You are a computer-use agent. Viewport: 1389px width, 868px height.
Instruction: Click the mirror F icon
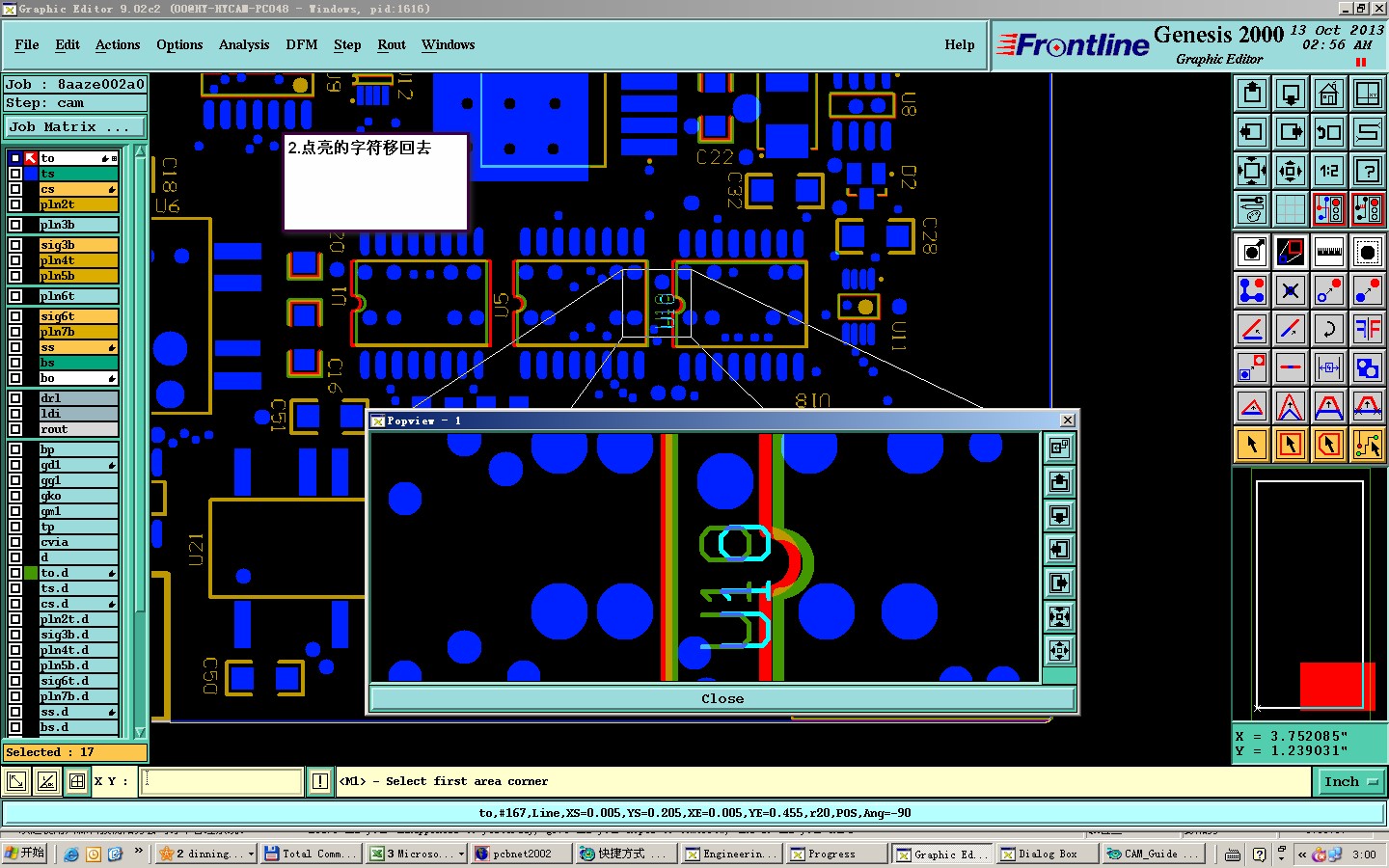[1368, 329]
